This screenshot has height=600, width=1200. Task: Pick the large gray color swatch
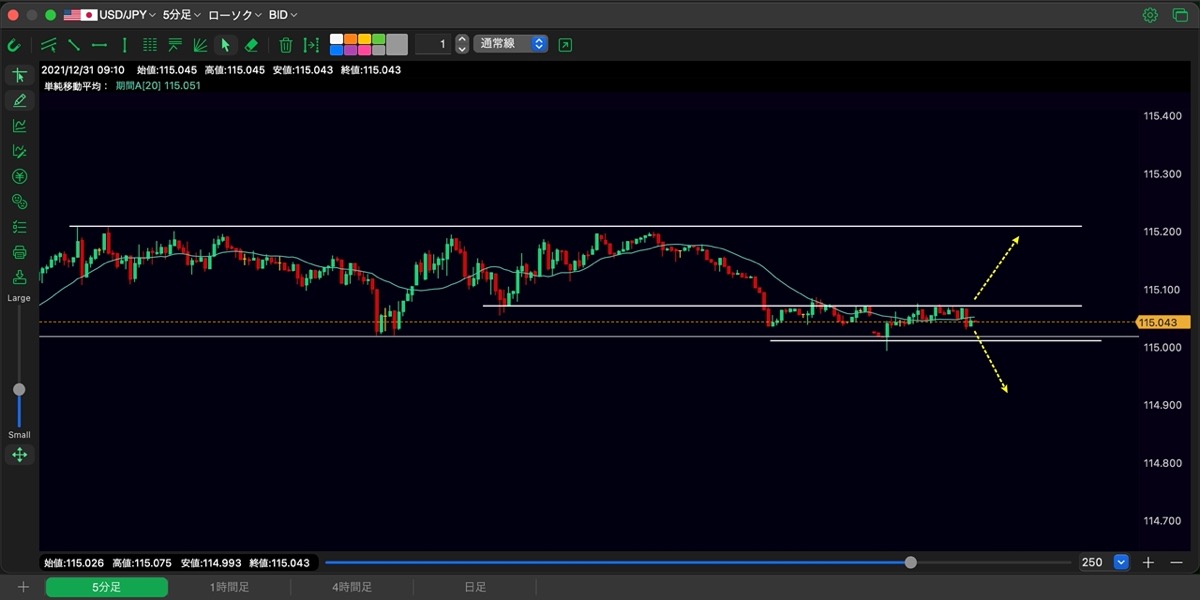(397, 44)
